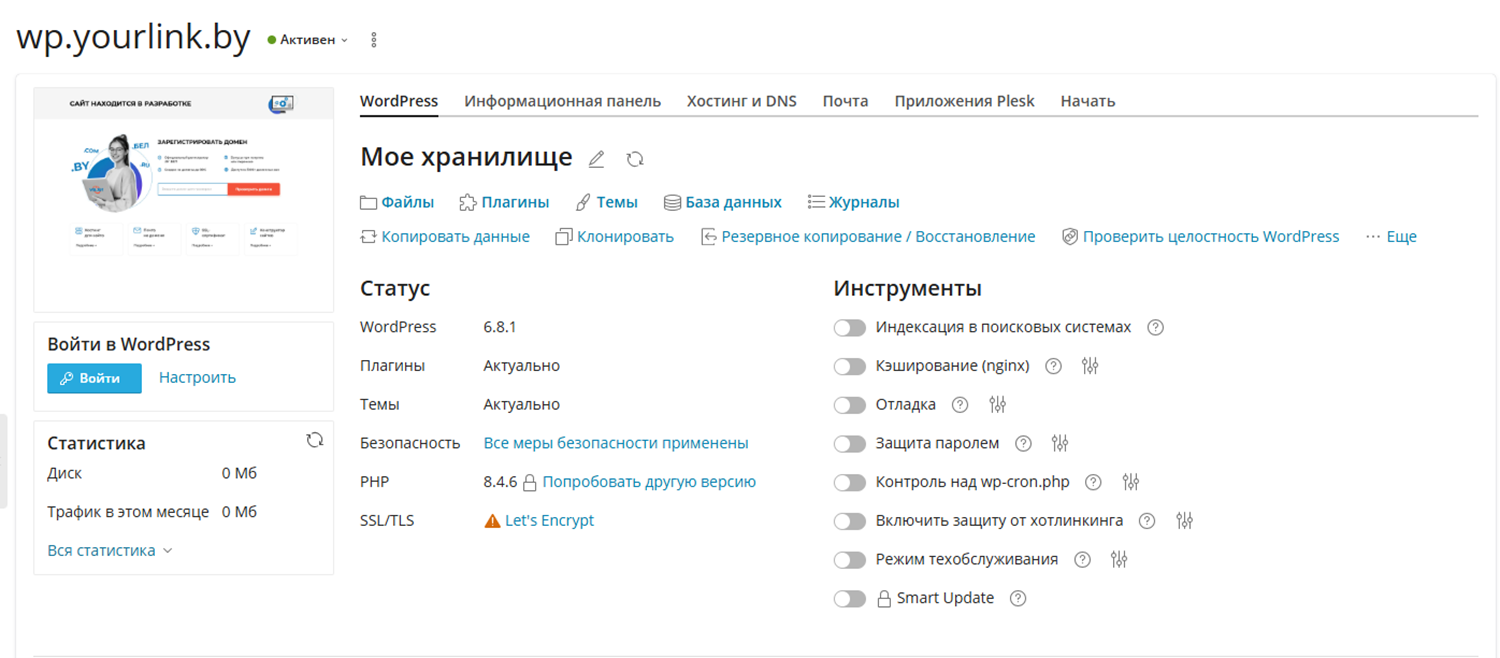Click WordPress version 6.8.1 text

[x=500, y=327]
